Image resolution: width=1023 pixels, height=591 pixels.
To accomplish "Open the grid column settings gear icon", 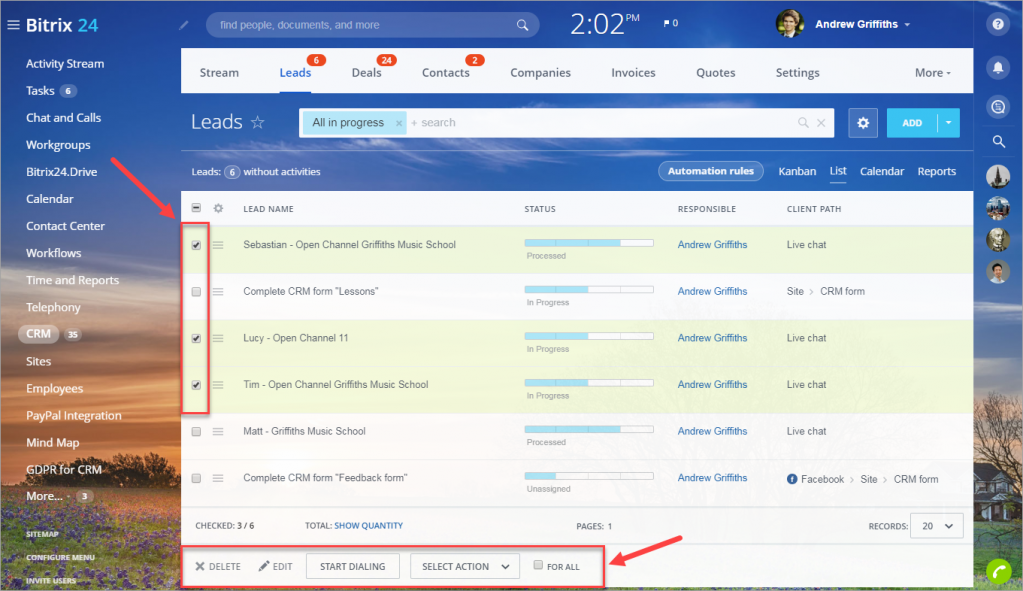I will pos(218,208).
